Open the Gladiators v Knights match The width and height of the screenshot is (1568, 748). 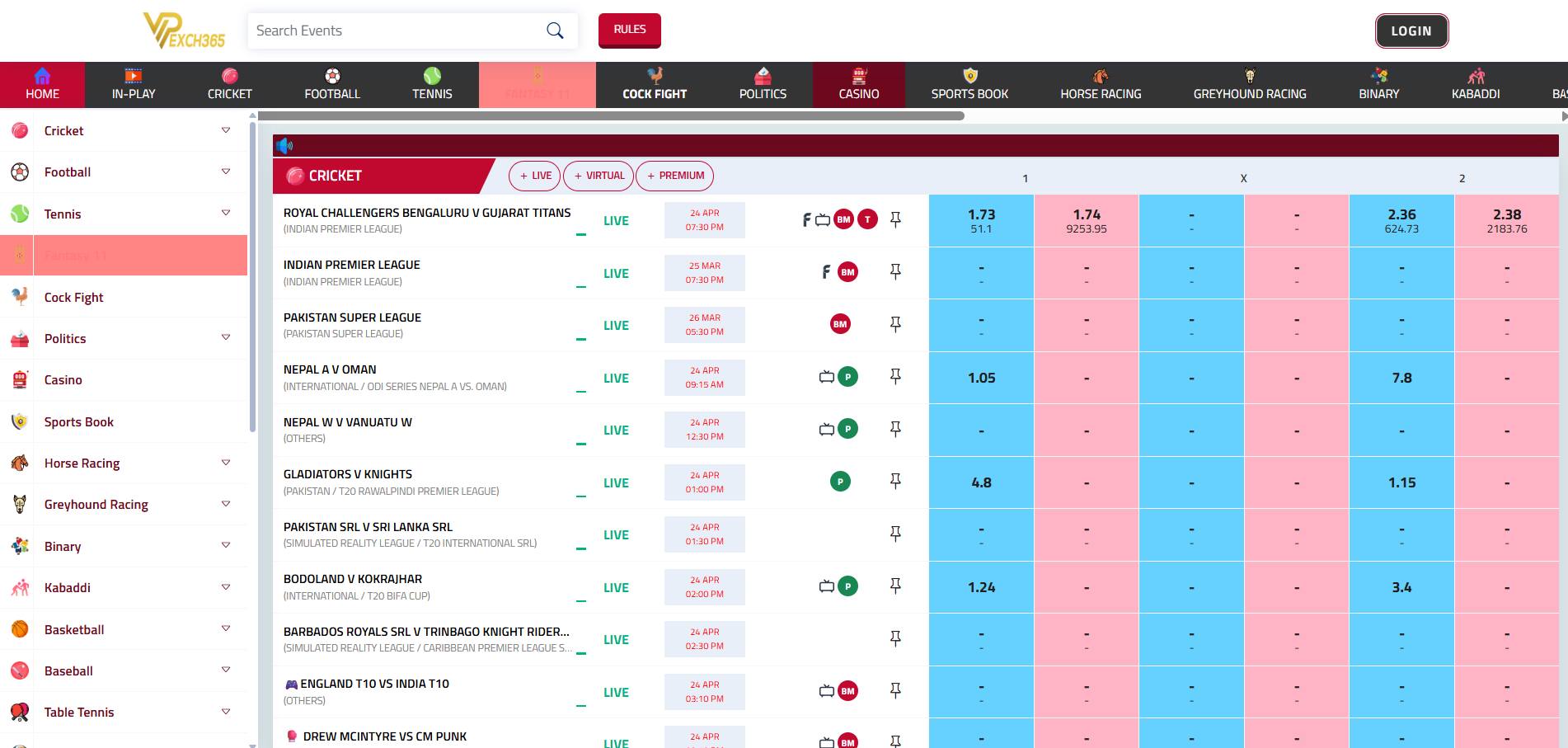click(348, 474)
